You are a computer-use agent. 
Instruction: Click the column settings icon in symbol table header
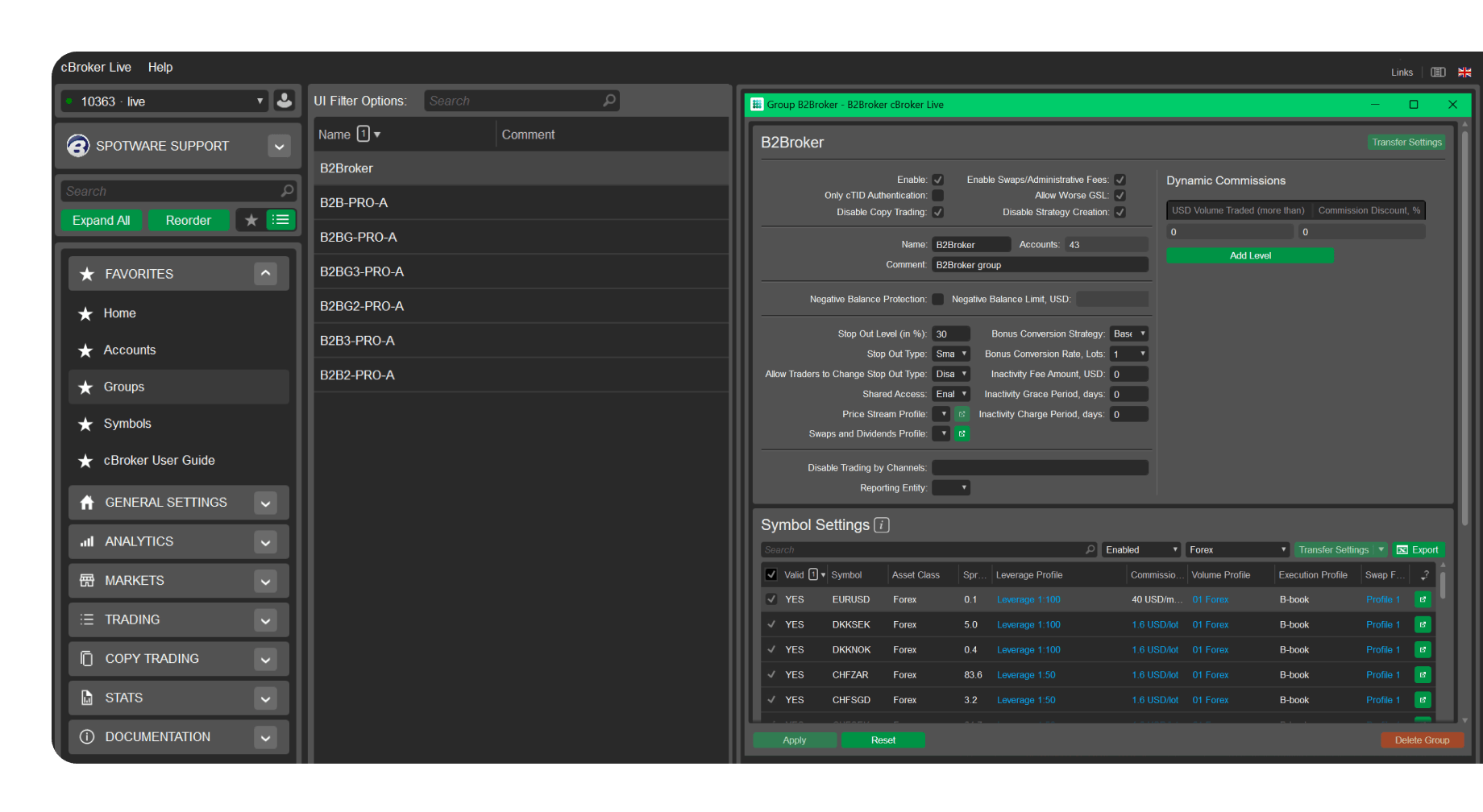point(1424,574)
